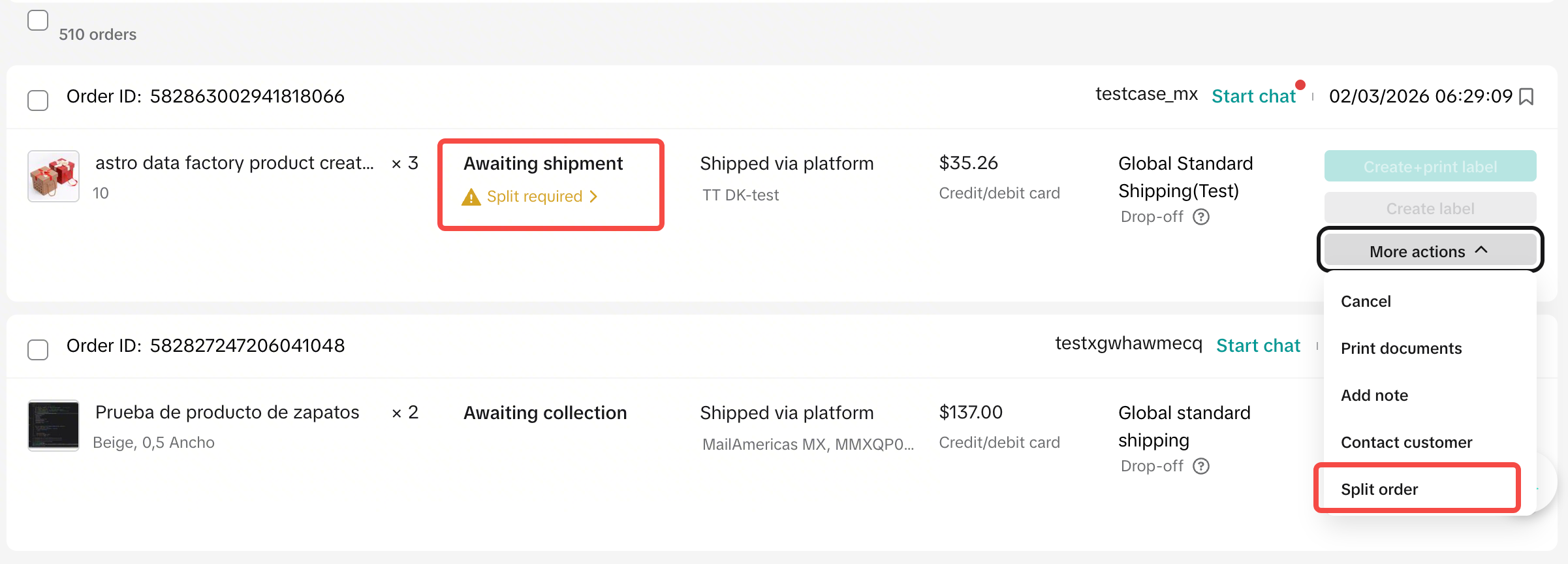The height and width of the screenshot is (564, 1568).
Task: Click the bookmark icon on first order
Action: click(x=1526, y=97)
